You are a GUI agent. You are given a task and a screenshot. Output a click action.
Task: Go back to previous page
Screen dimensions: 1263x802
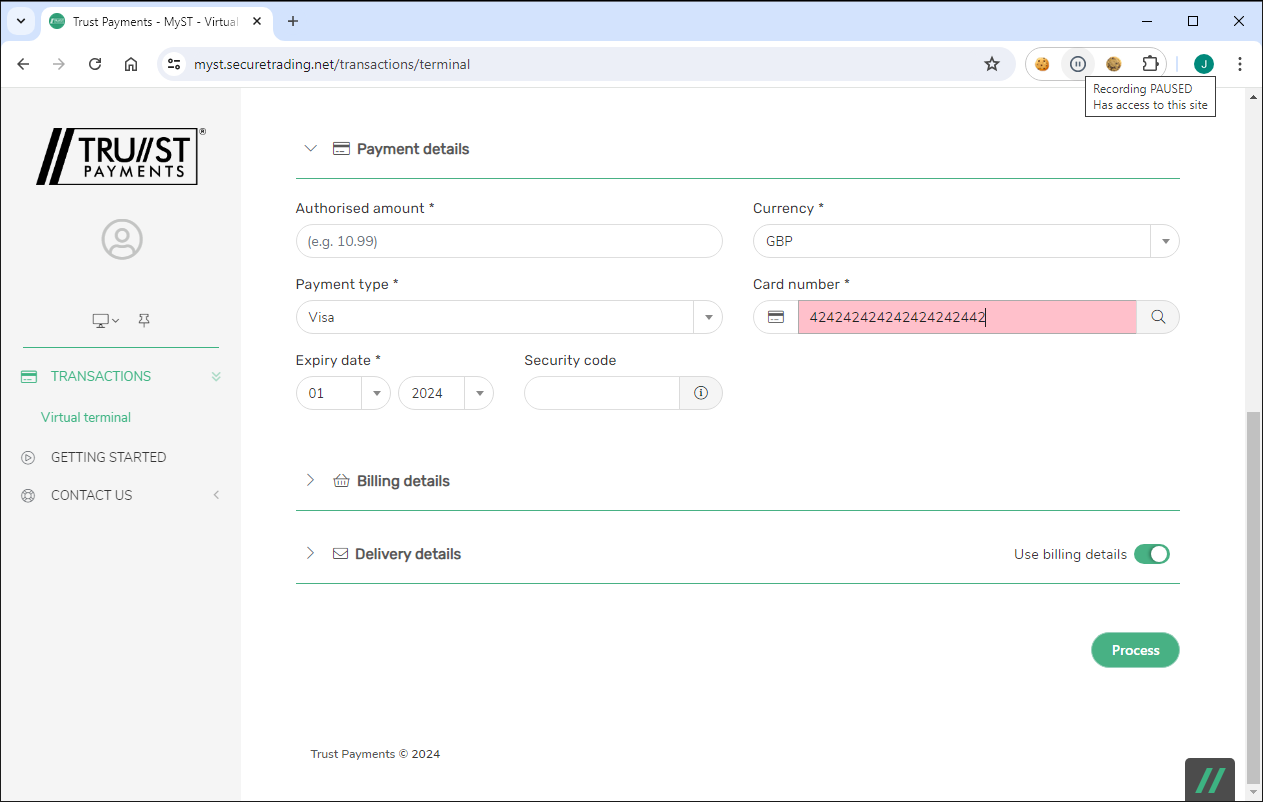pos(23,64)
